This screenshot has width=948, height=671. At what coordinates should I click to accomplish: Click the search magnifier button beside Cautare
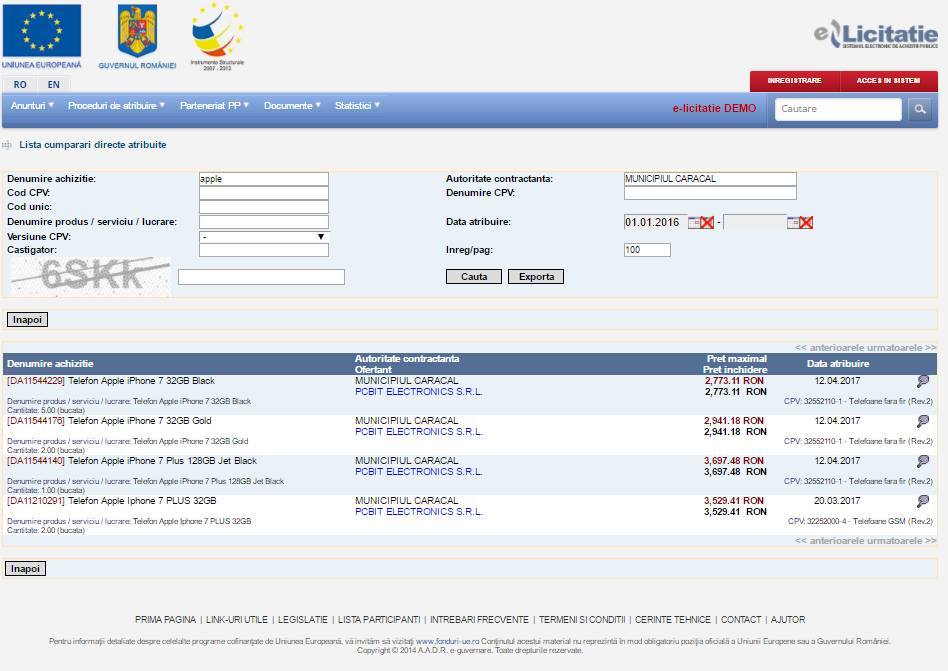coord(919,109)
